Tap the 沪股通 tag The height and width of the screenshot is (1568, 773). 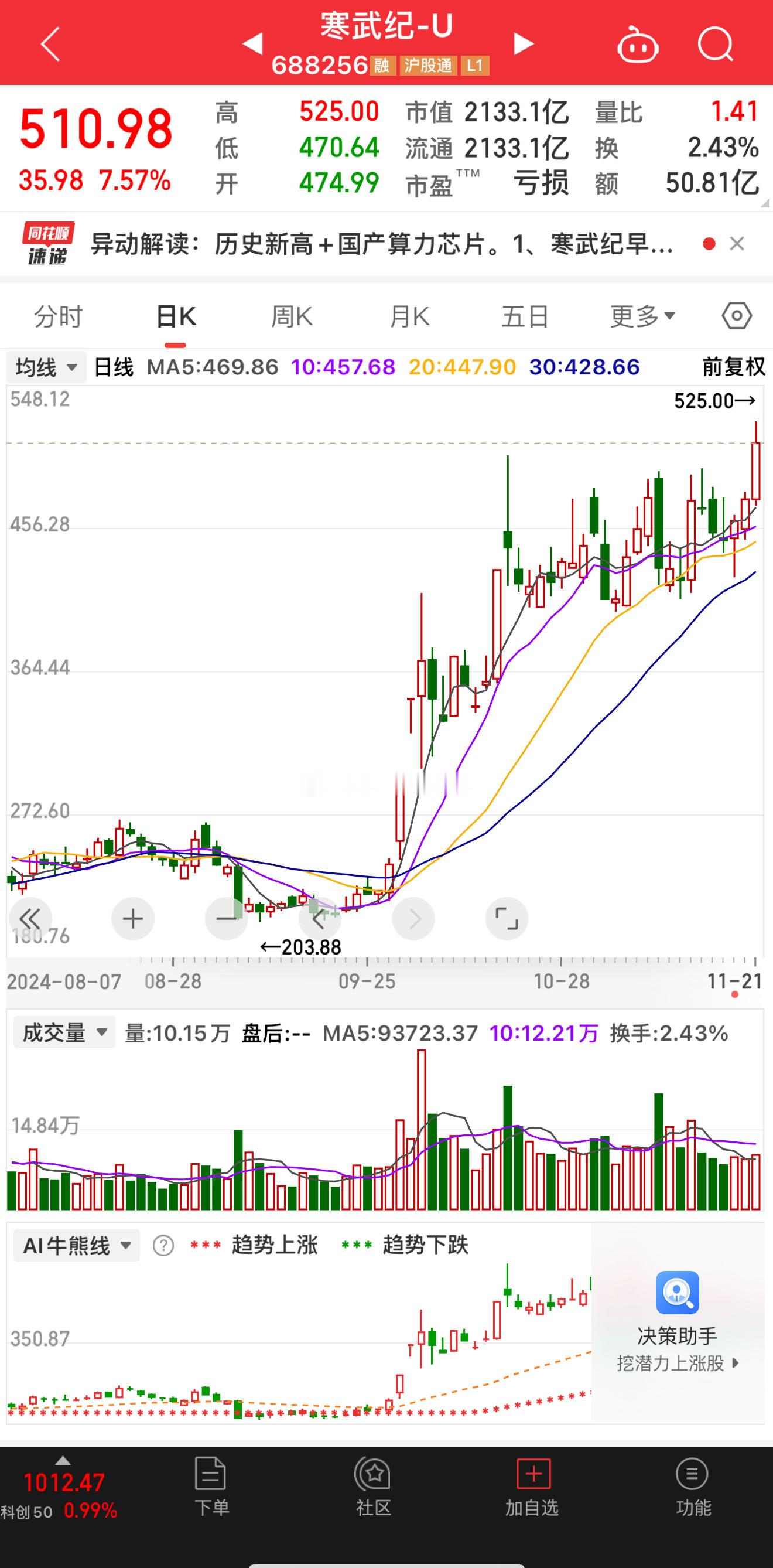(428, 65)
